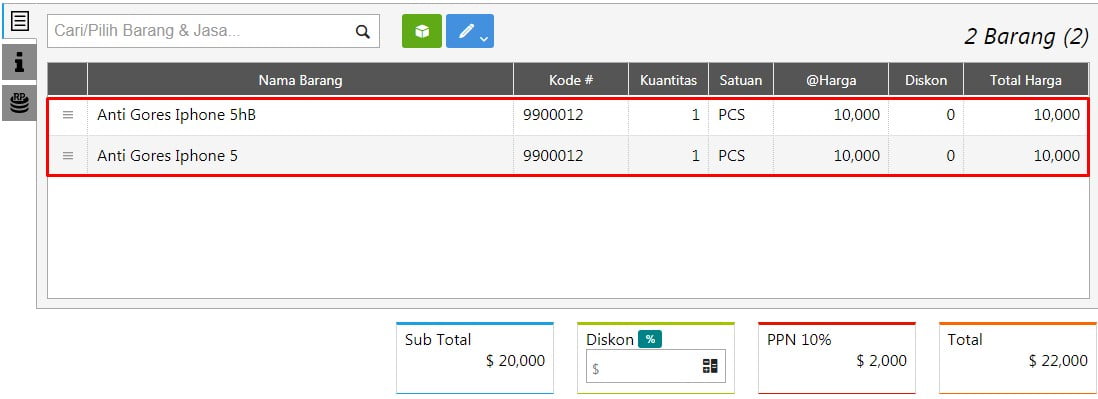Screen dimensions: 1098x399
Task: Click @Harga 10,000 in Iphone 5 row
Action: pos(857,155)
